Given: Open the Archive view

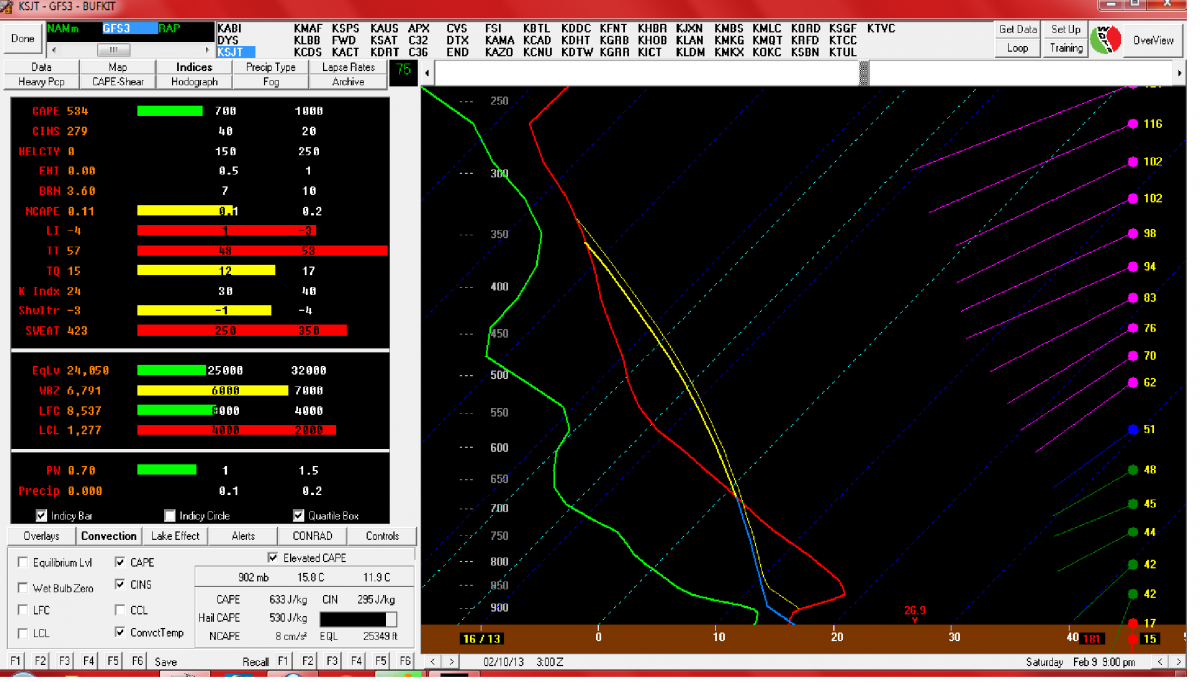Looking at the screenshot, I should coord(348,82).
